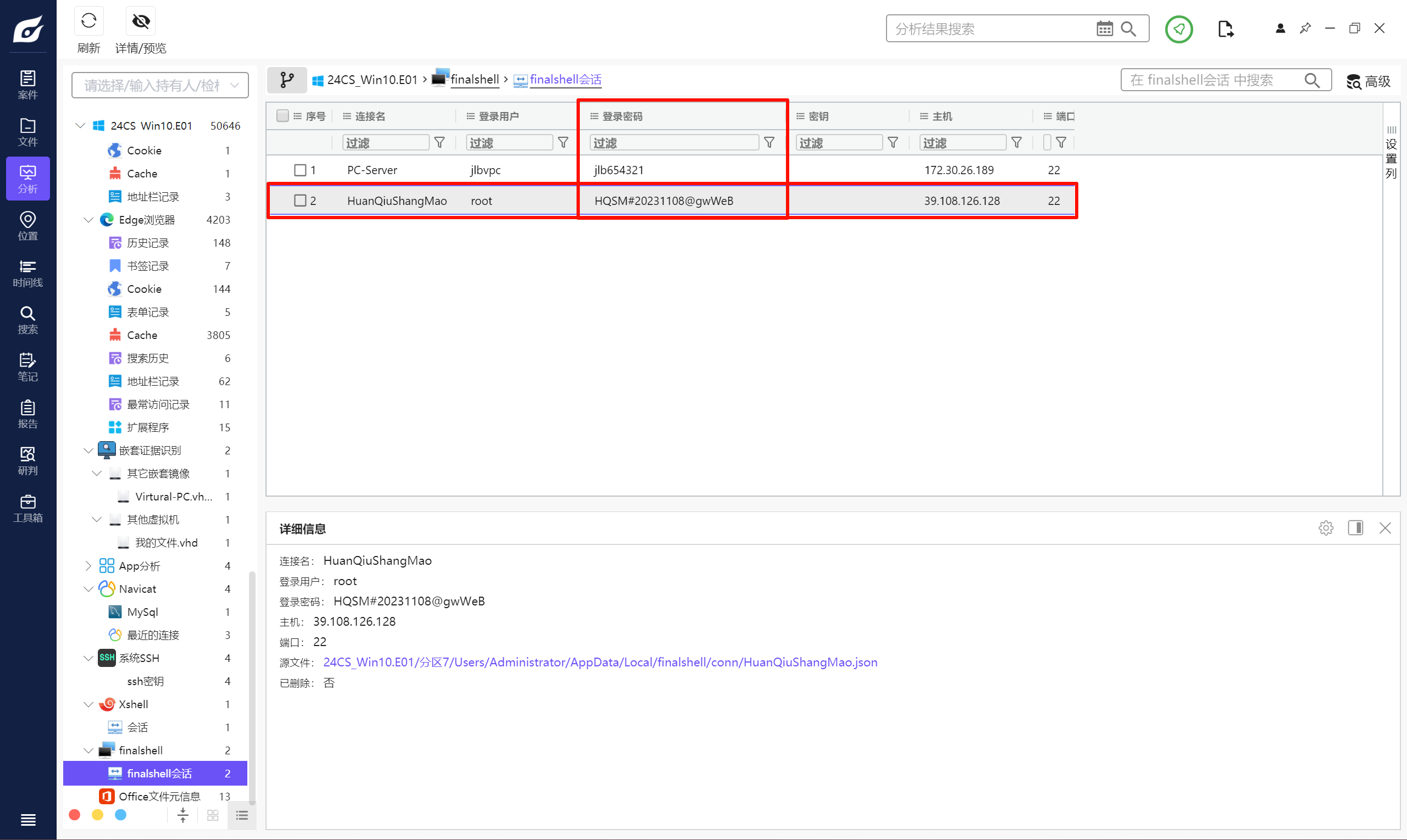
Task: Collapse the 嵌套证据识别 tree node
Action: [88, 450]
